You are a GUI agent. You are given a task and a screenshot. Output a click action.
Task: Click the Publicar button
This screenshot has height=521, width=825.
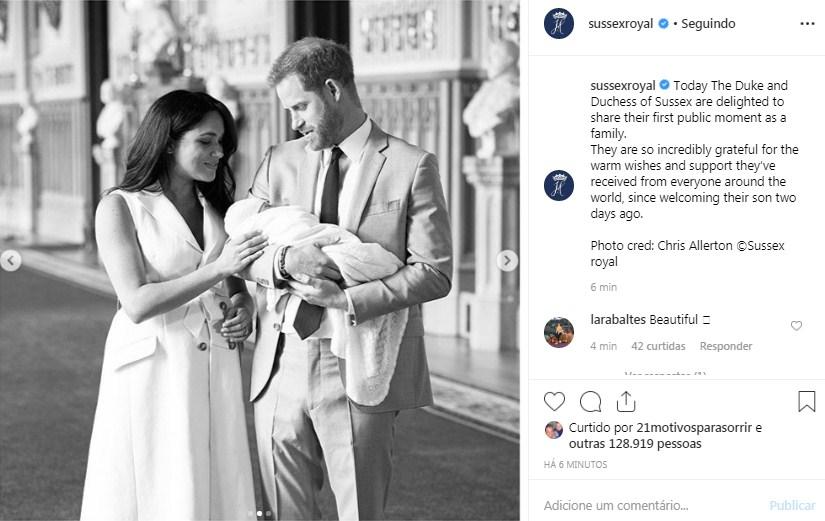click(x=792, y=505)
